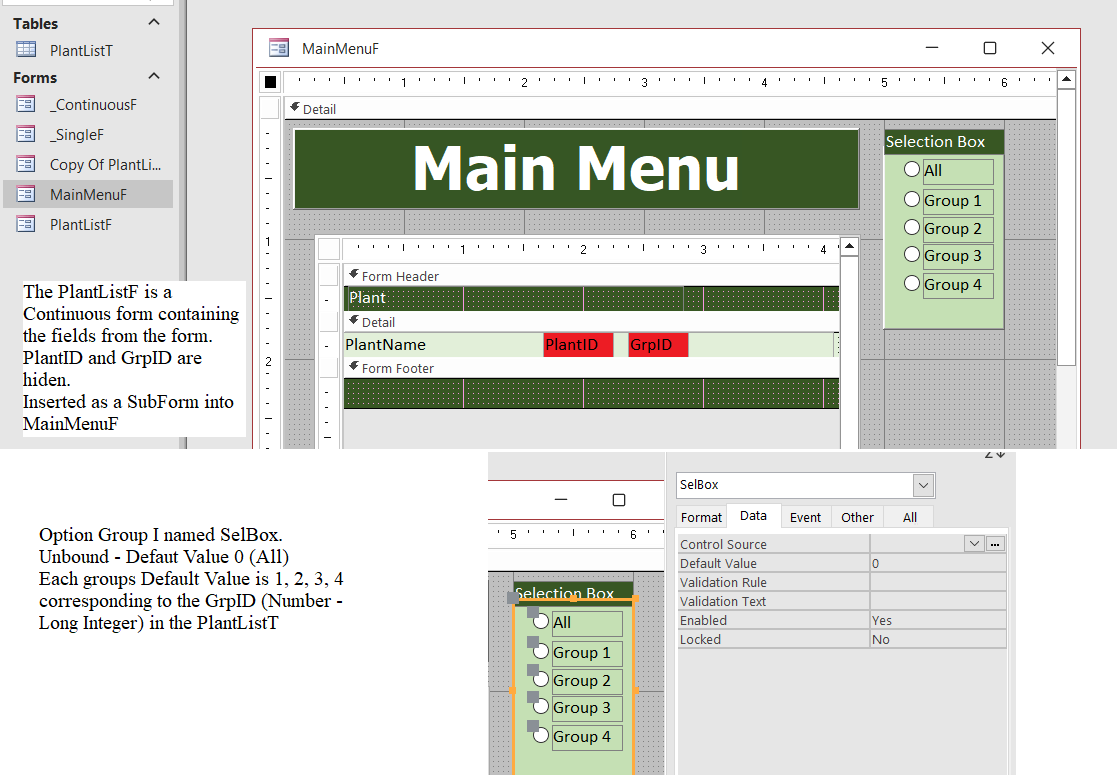The image size is (1117, 775).
Task: Switch to the Event tab
Action: [x=805, y=517]
